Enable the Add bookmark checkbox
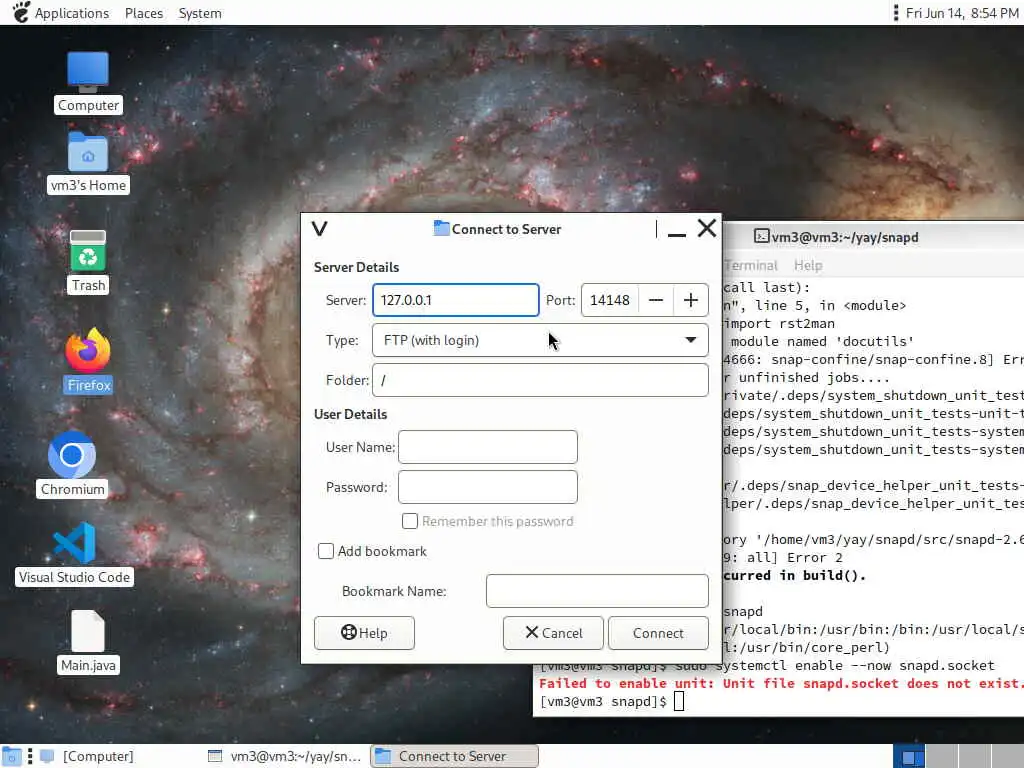 pyautogui.click(x=325, y=551)
